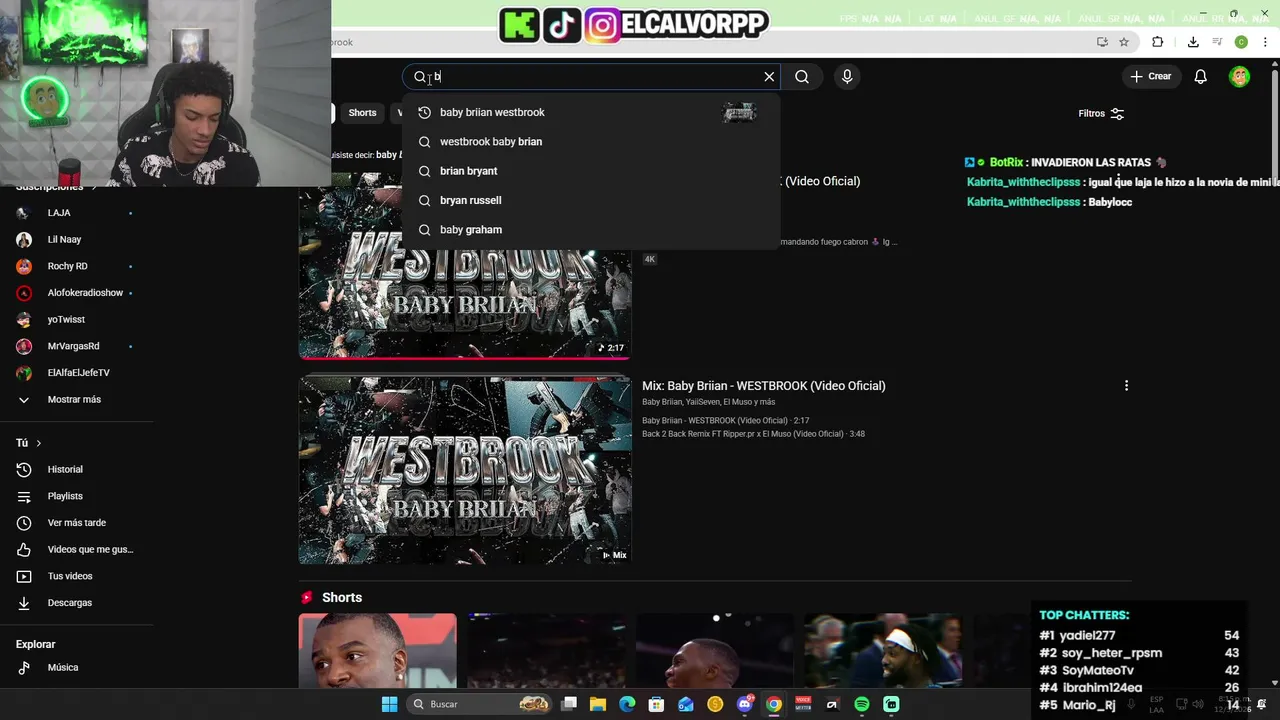Start voice search with the microphone icon

tap(847, 77)
